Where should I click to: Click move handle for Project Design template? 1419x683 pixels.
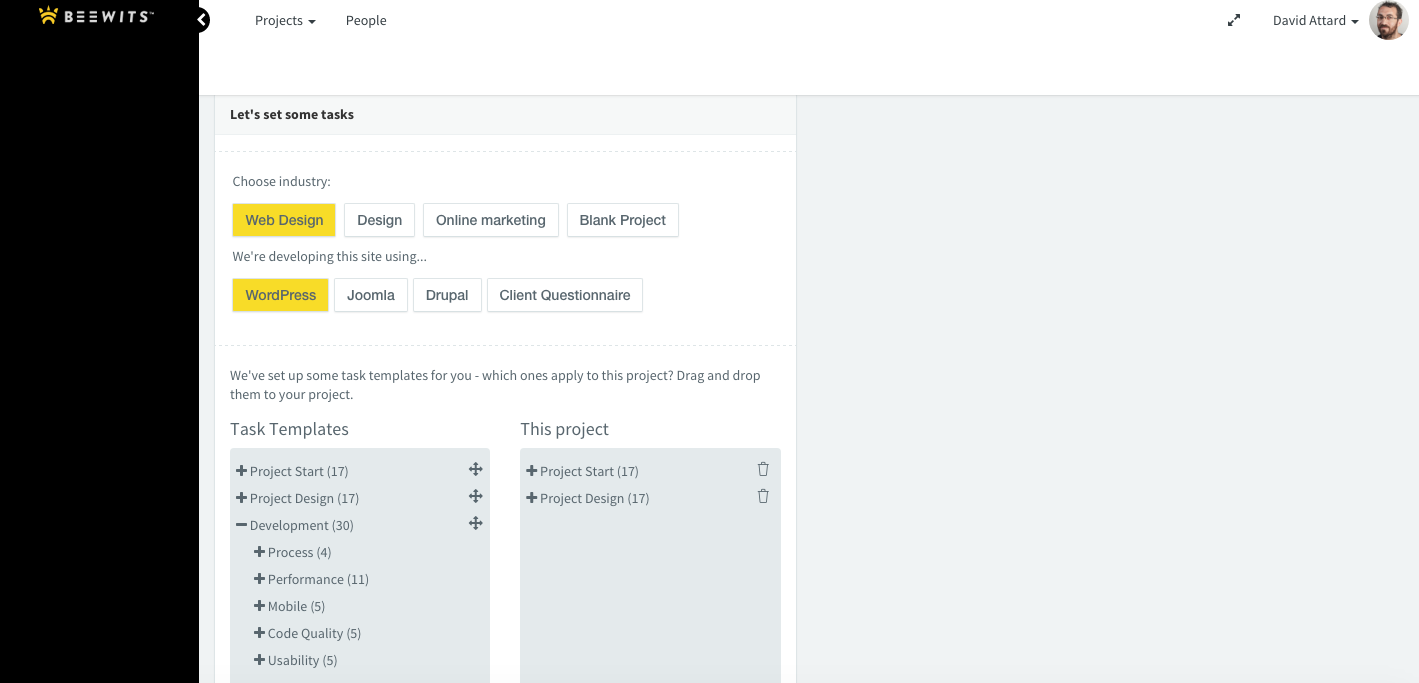[x=476, y=496]
